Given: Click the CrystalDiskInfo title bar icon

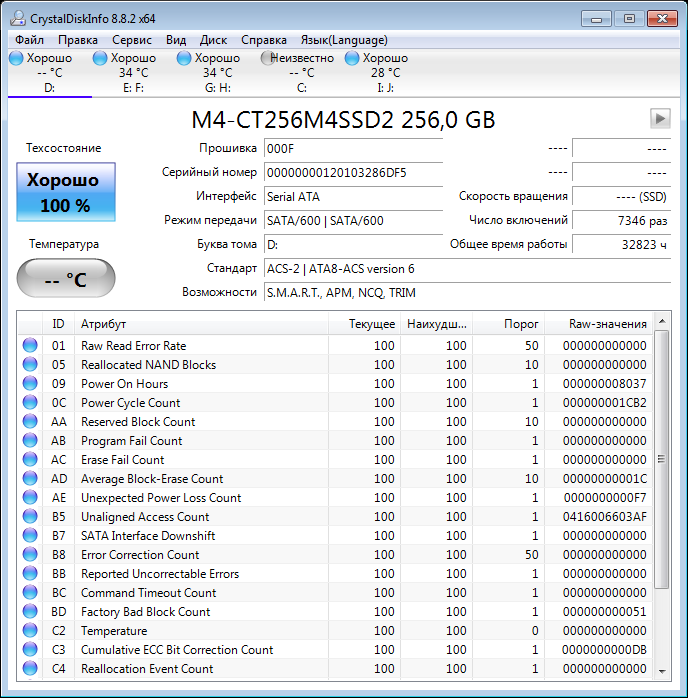Looking at the screenshot, I should click(x=18, y=18).
